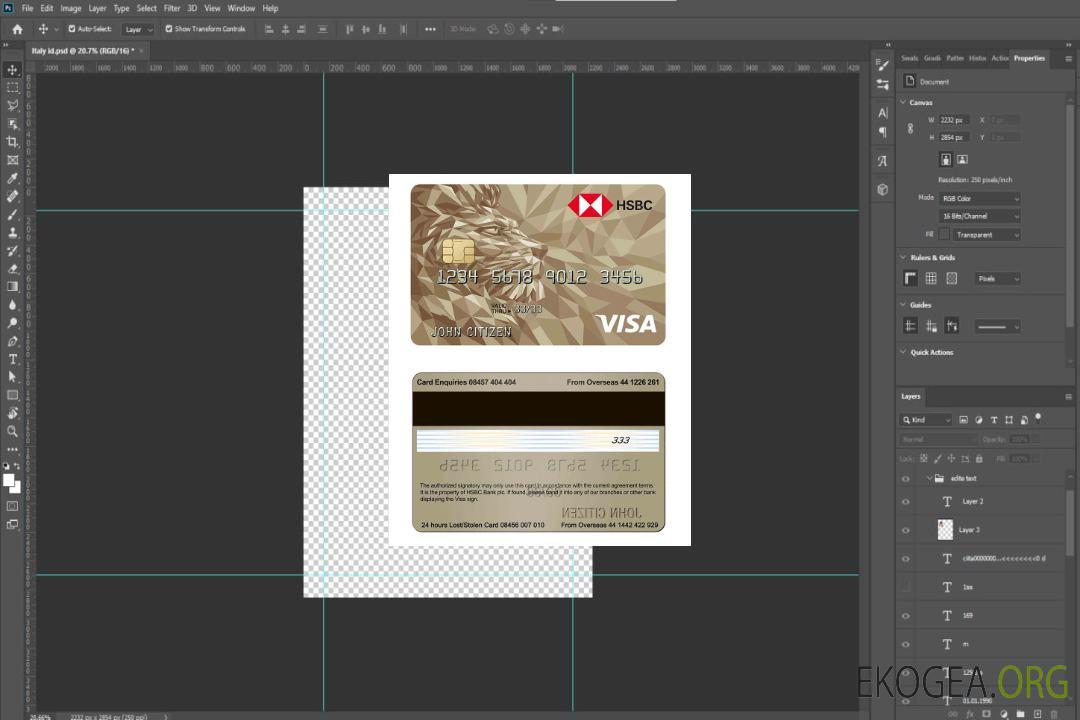1080x720 pixels.
Task: Open the Transparent fill dropdown
Action: [987, 235]
